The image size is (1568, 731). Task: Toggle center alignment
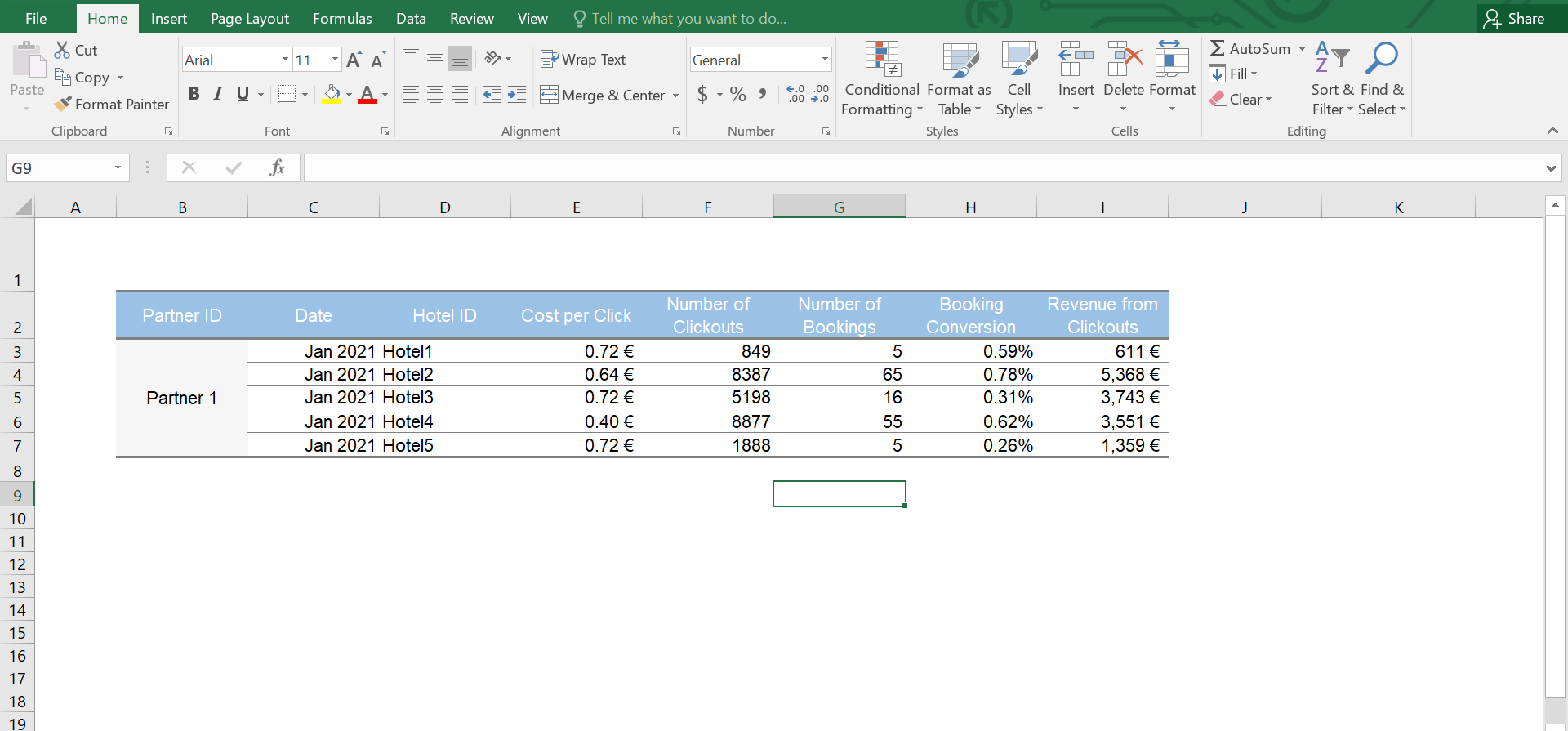point(435,95)
